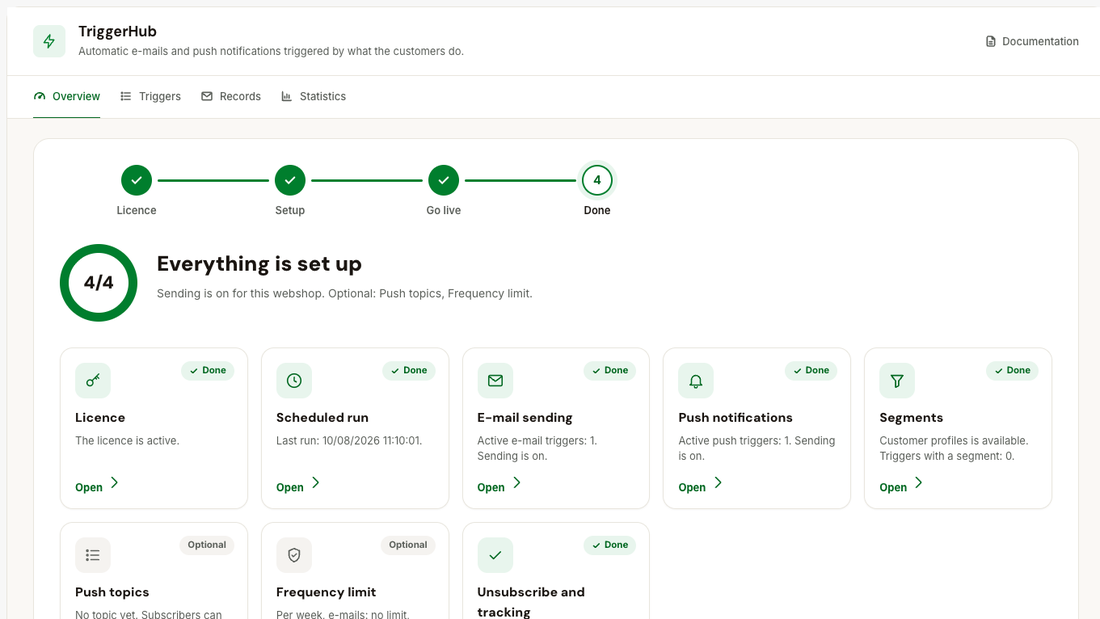Click the 'Customer profiles is available.' text

coord(954,441)
